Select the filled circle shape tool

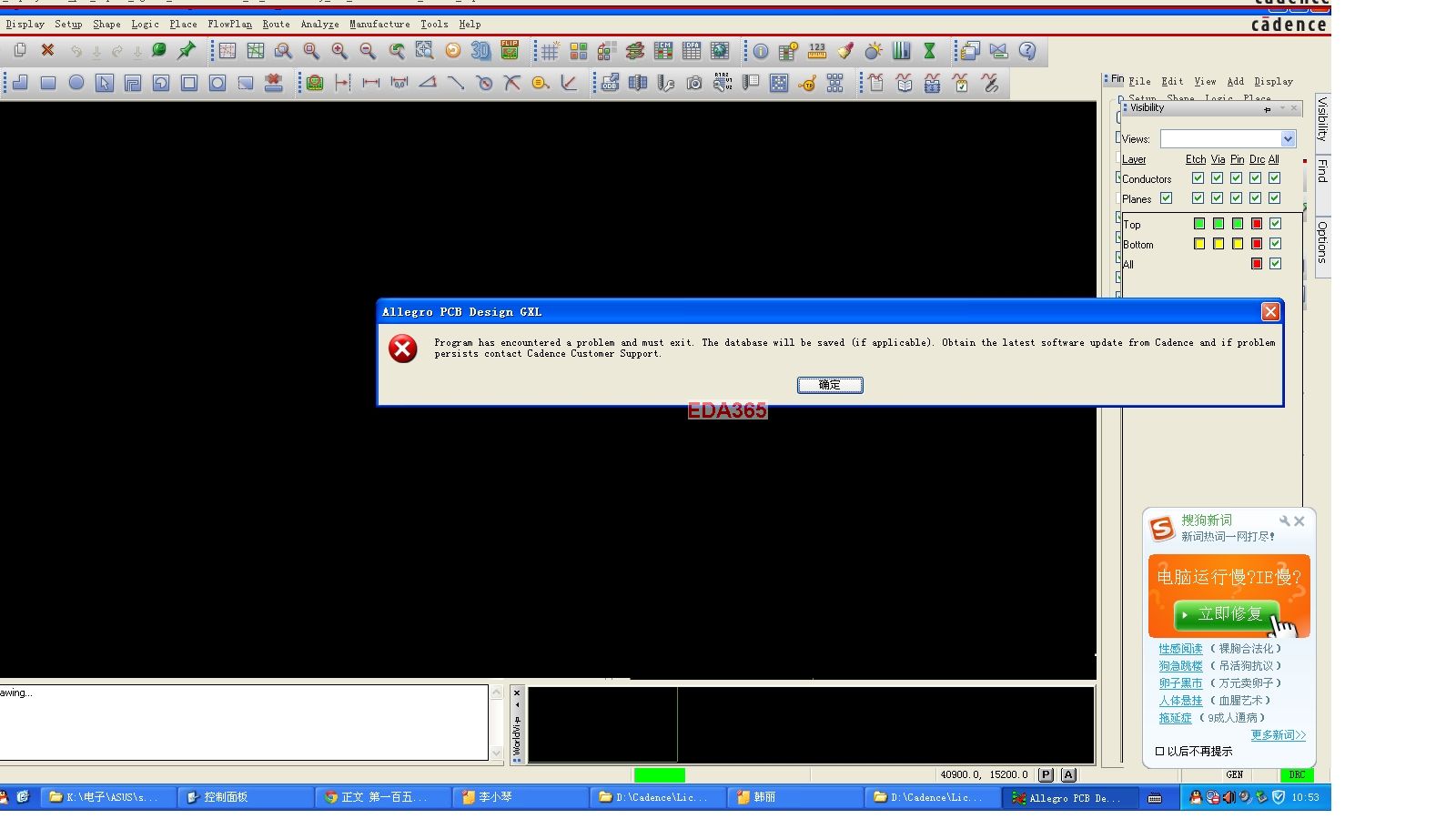76,83
